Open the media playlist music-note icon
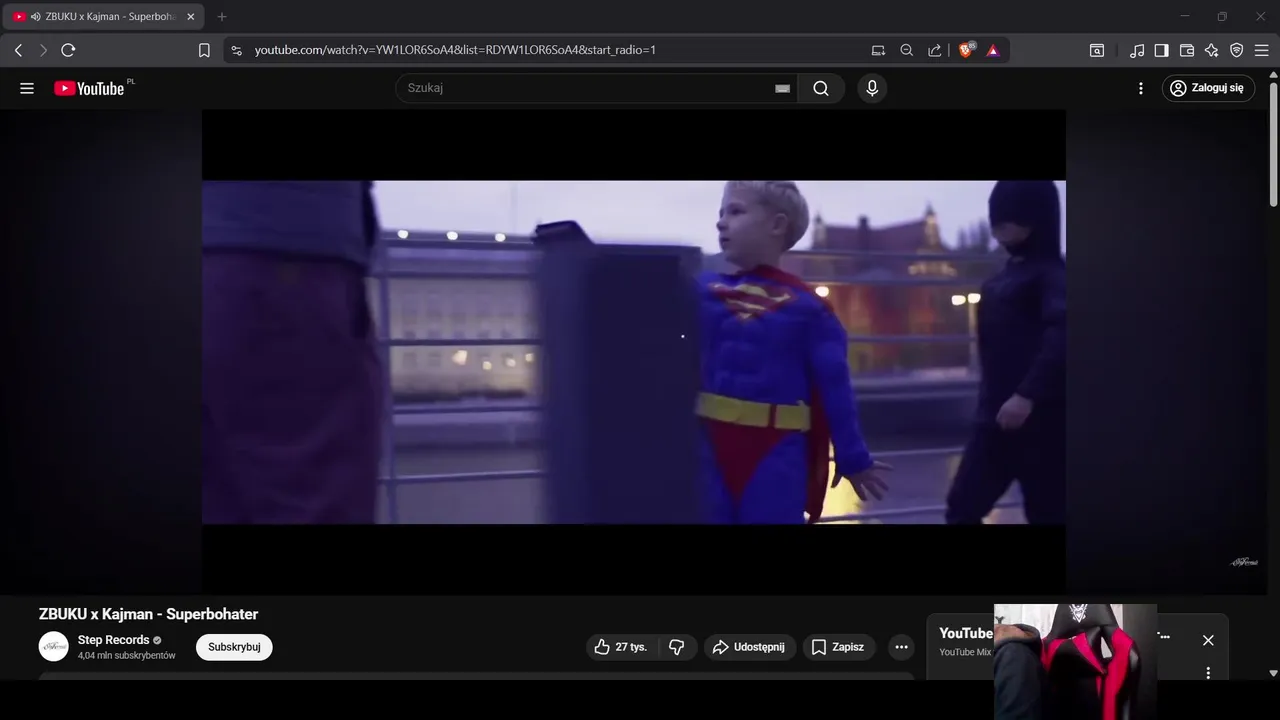This screenshot has height=720, width=1280. [1137, 50]
